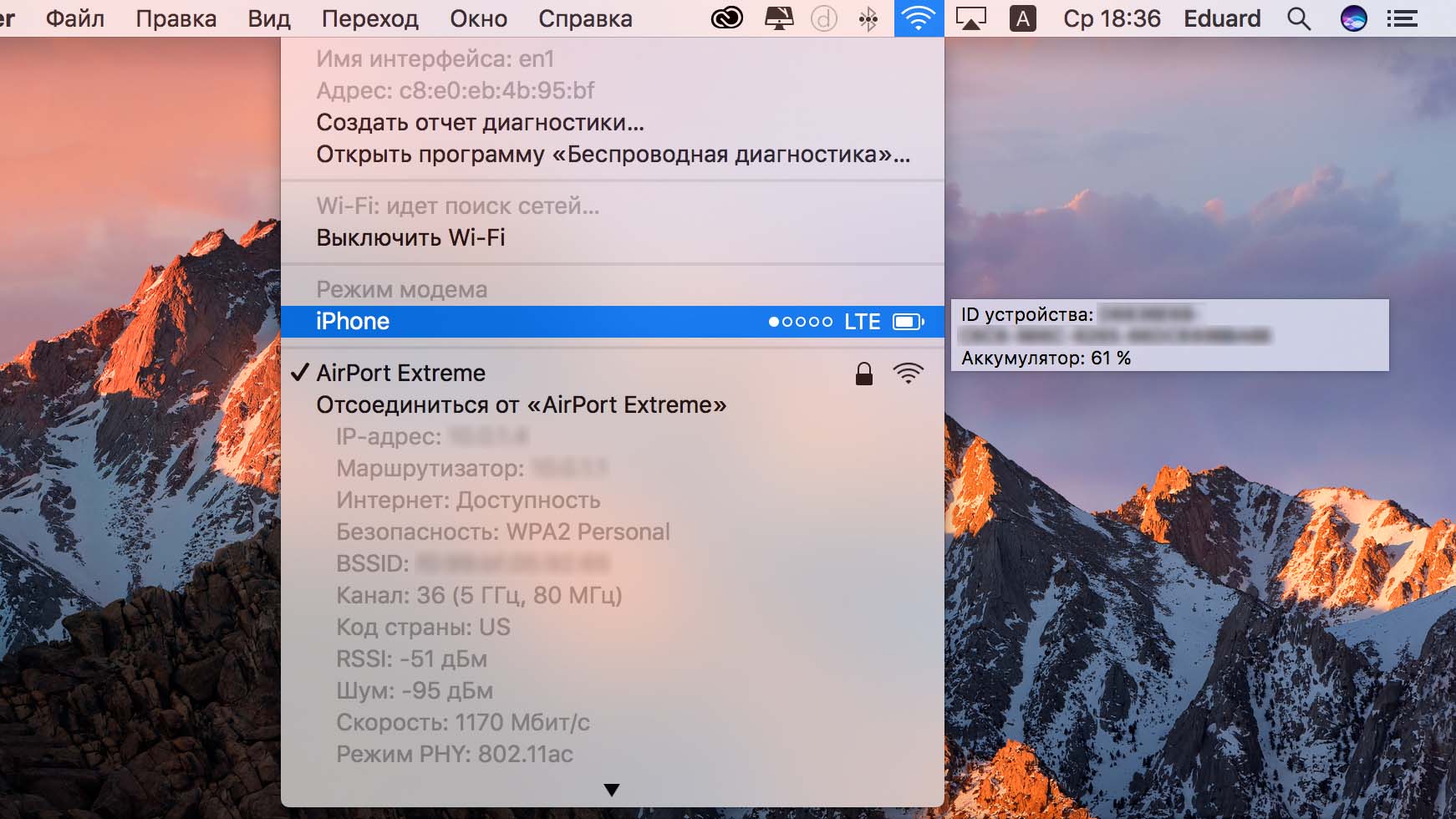Click the Код страны: US line

423,628
